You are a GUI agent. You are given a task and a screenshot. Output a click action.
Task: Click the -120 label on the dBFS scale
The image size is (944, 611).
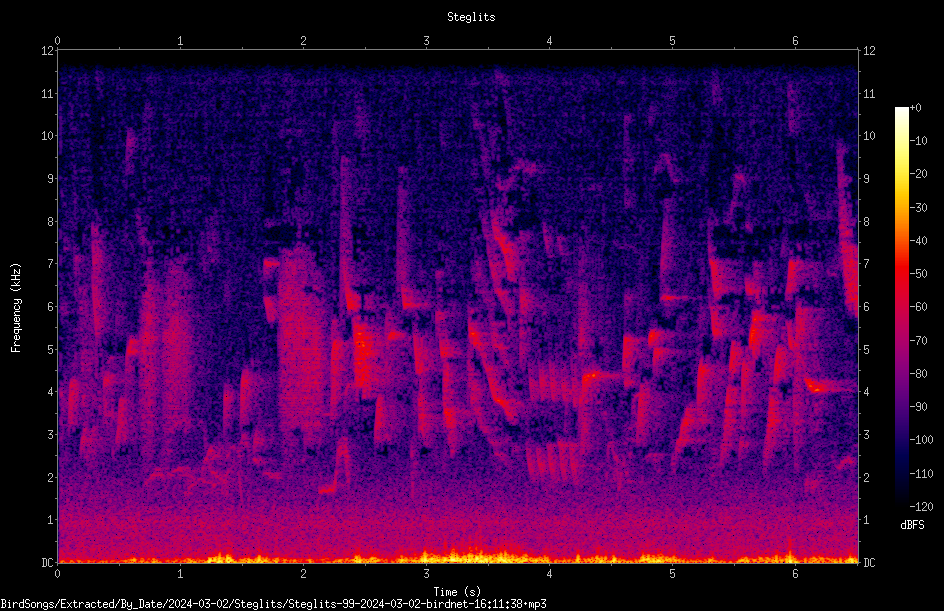coord(921,506)
